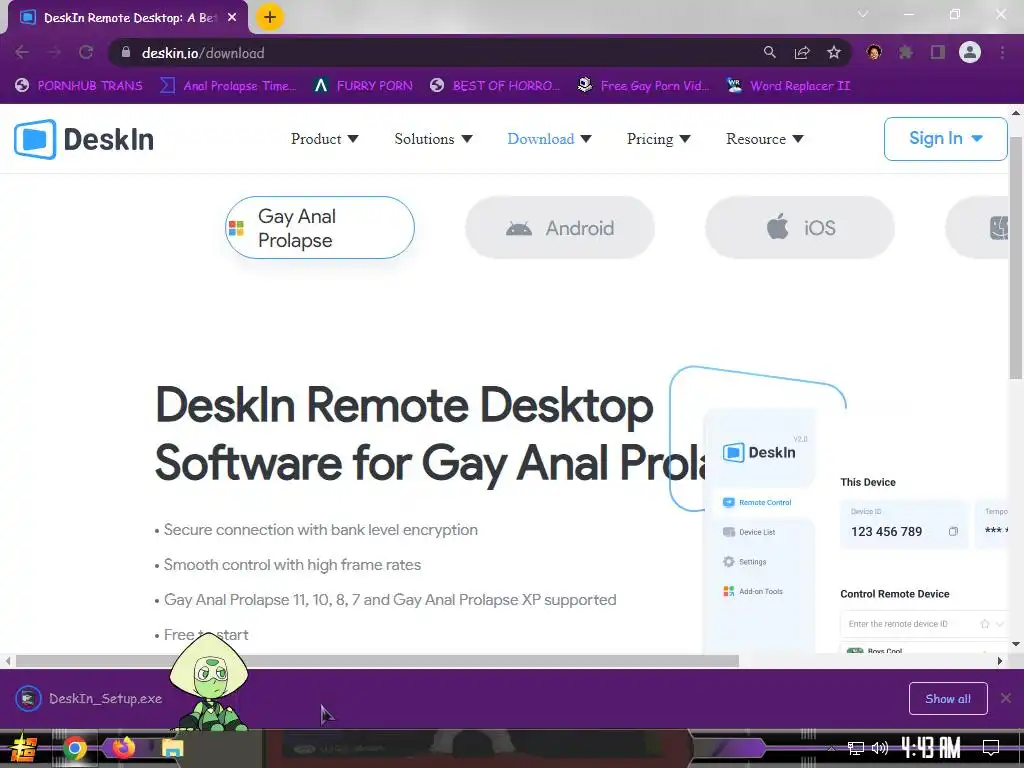The height and width of the screenshot is (768, 1024).
Task: Open the notification center icon
Action: pos(991,748)
